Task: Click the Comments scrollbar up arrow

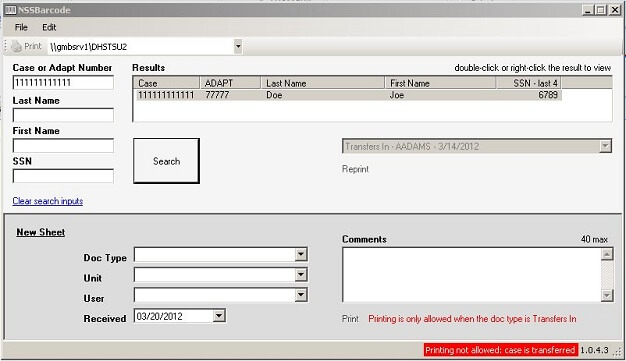Action: 607,254
